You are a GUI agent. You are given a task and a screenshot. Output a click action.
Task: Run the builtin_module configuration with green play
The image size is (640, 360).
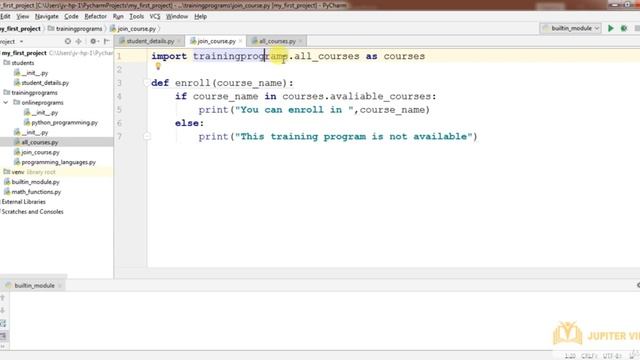(611, 28)
